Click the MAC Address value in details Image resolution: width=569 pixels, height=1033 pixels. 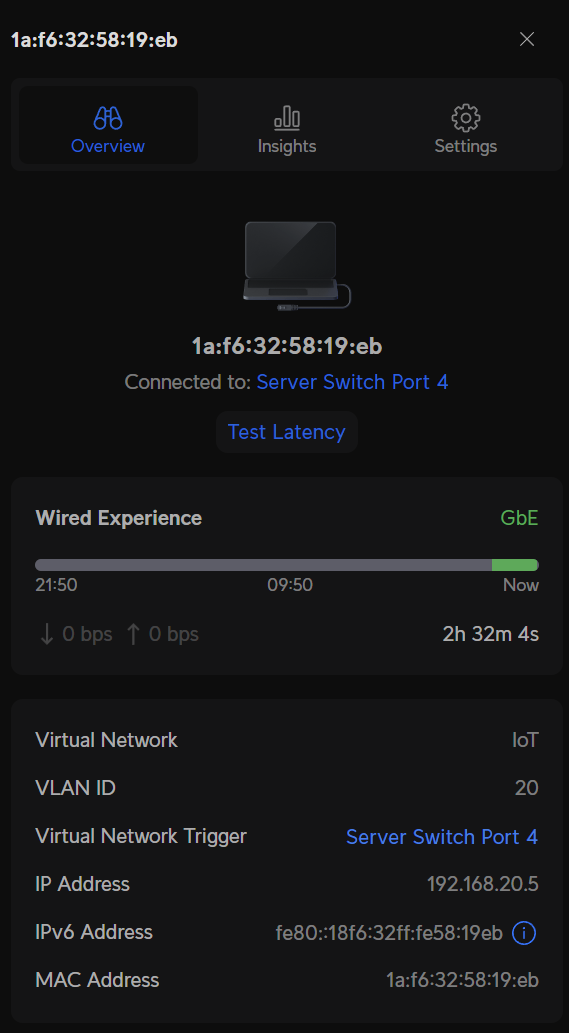coord(462,980)
